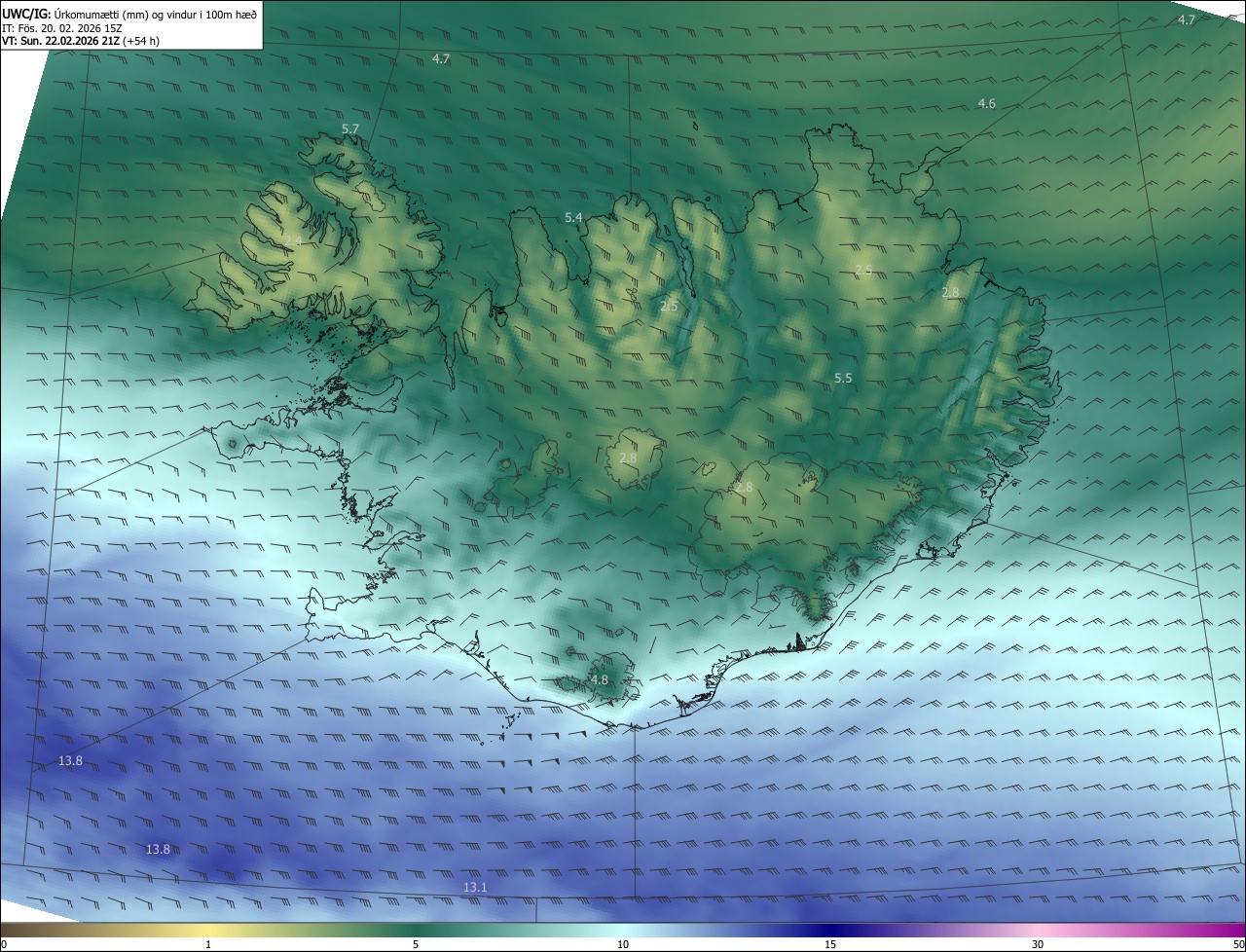
Task: Click the '2.8' label on Hofsjökull glacier
Action: [628, 458]
